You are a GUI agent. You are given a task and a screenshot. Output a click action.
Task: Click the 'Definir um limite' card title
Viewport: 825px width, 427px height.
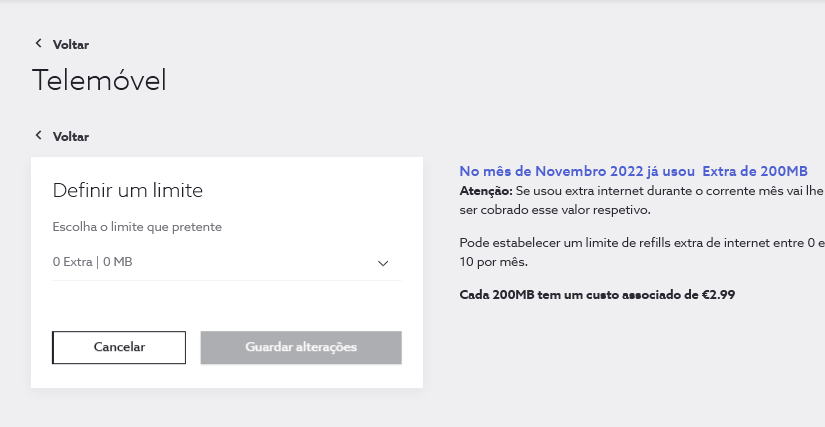click(x=128, y=190)
